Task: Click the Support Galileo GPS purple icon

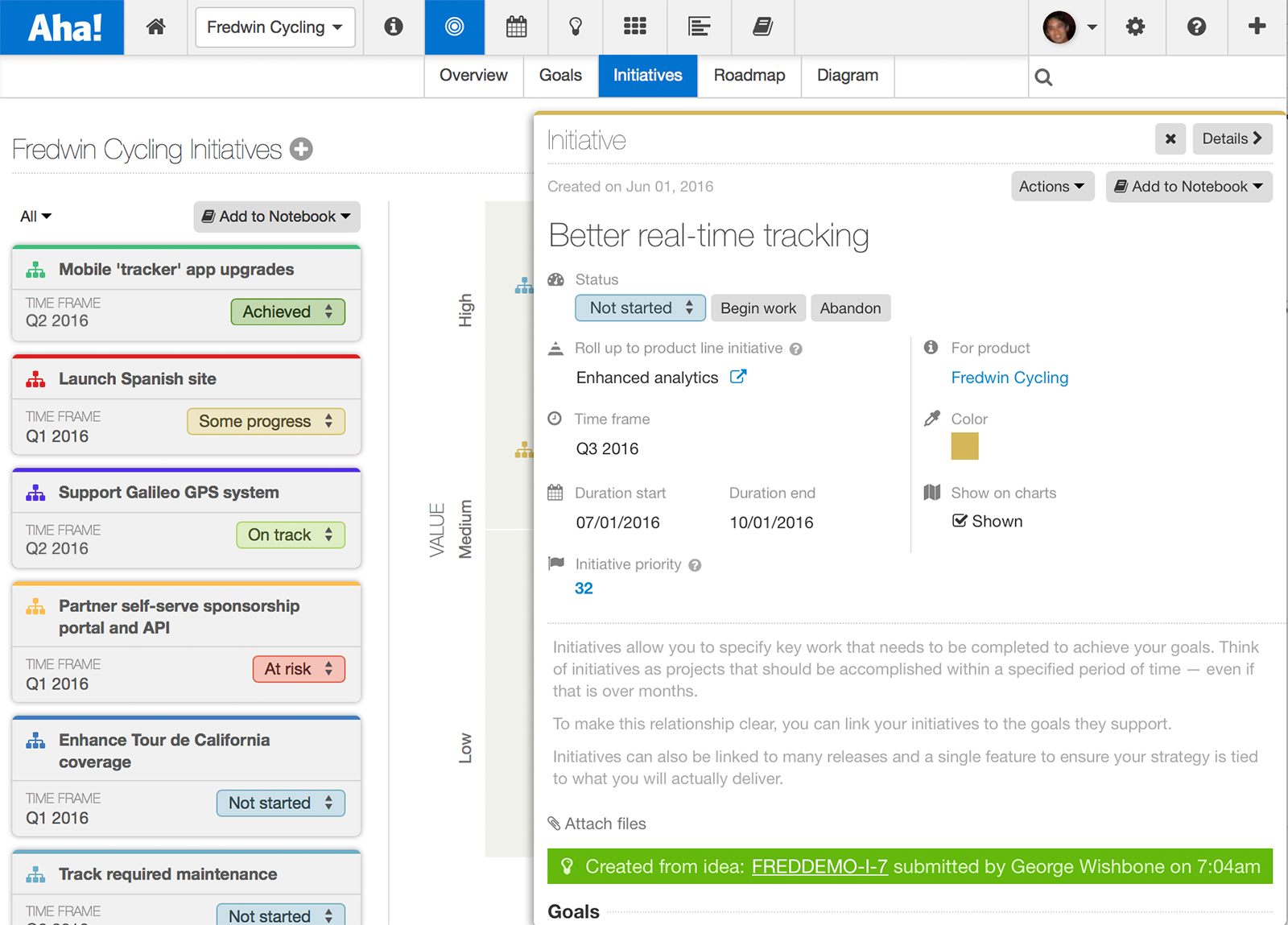Action: 35,493
